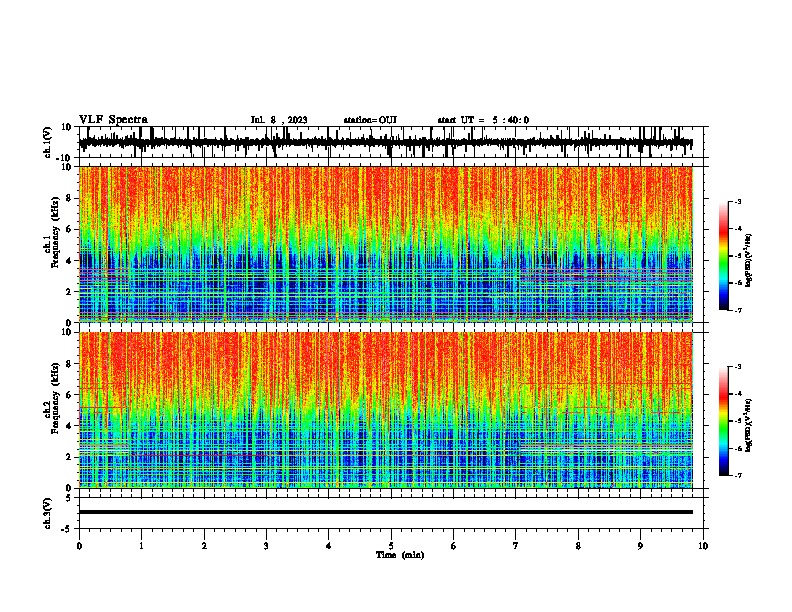Click the ch.1 color scale log(PSD) unit label

749,260
